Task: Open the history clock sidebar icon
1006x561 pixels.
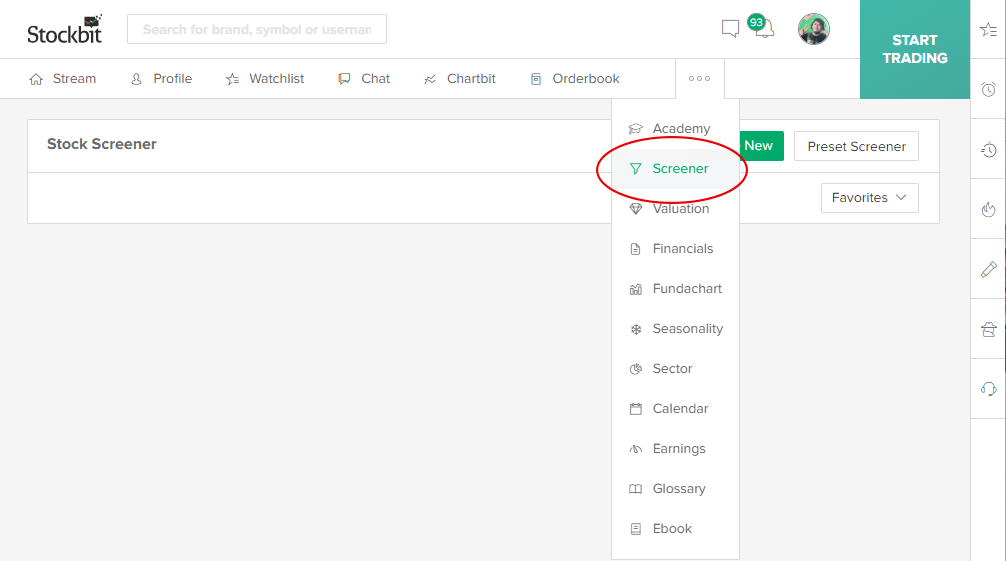Action: [988, 150]
